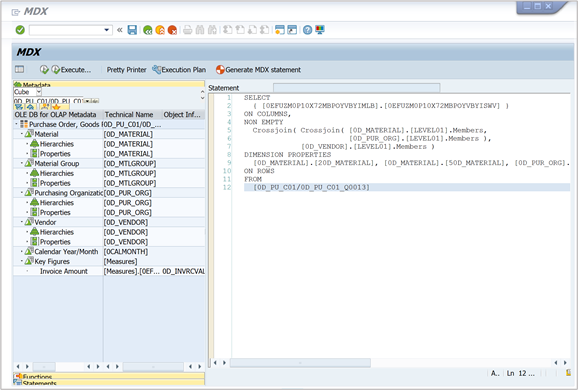Image resolution: width=578 pixels, height=390 pixels.
Task: Open the Functions panel header
Action: coord(109,376)
